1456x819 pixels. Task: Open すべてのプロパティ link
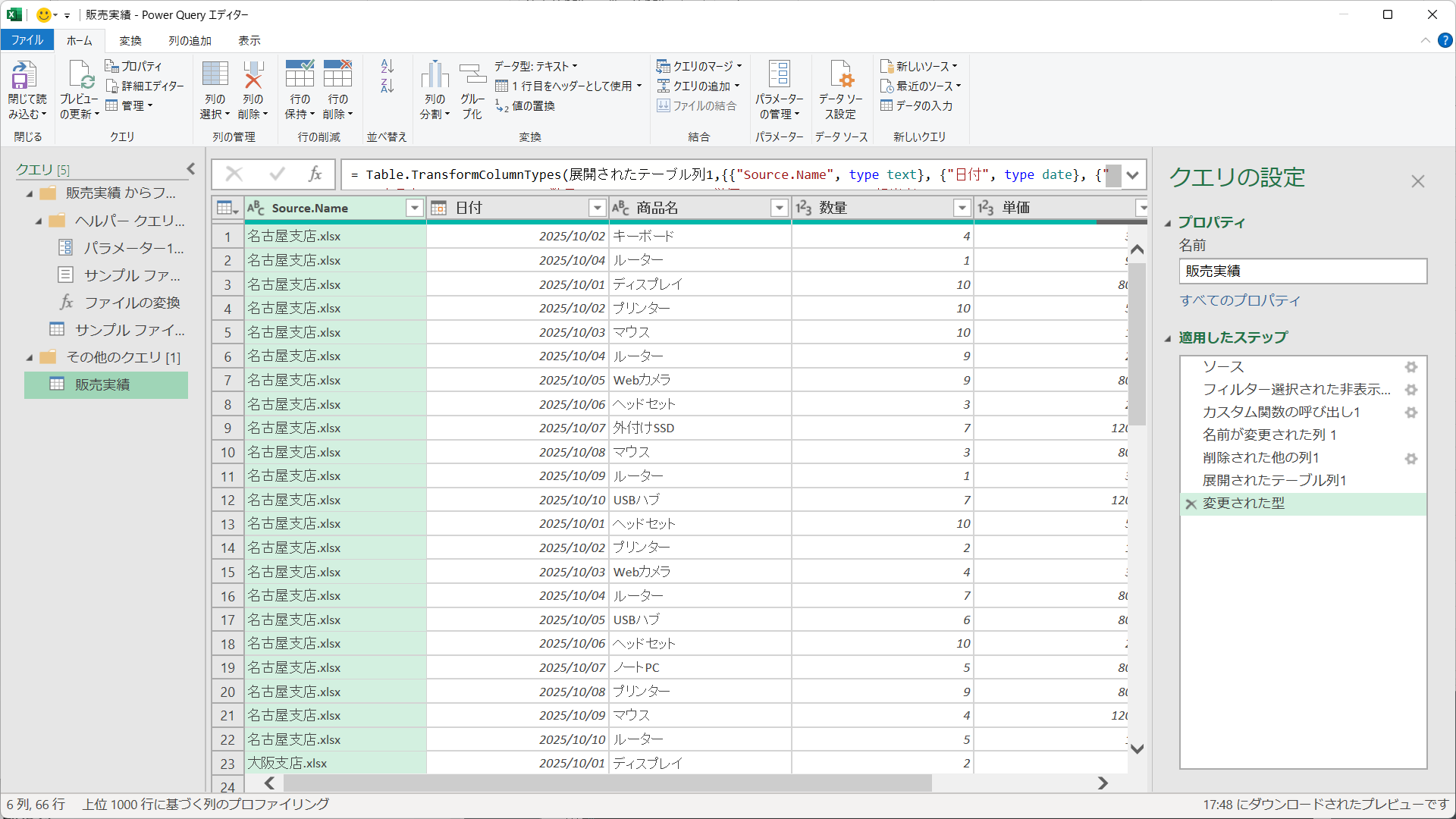click(1240, 300)
